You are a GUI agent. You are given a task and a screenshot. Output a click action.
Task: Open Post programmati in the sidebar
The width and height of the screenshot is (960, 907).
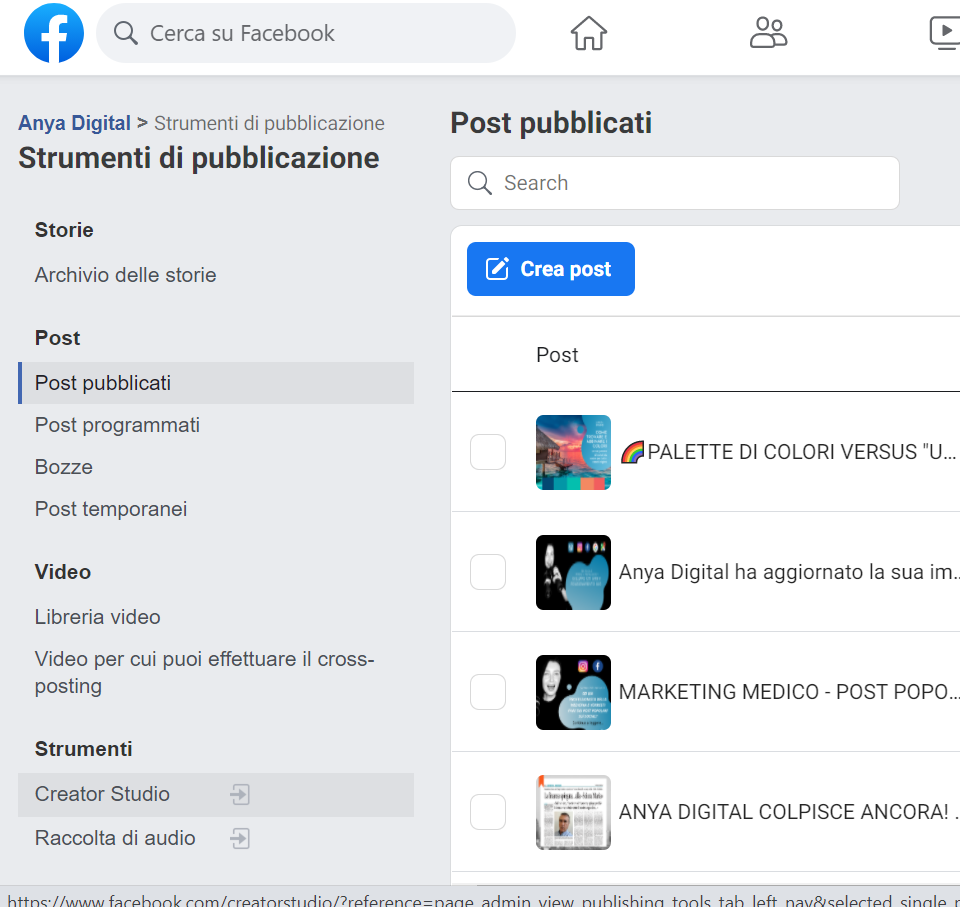coord(117,425)
